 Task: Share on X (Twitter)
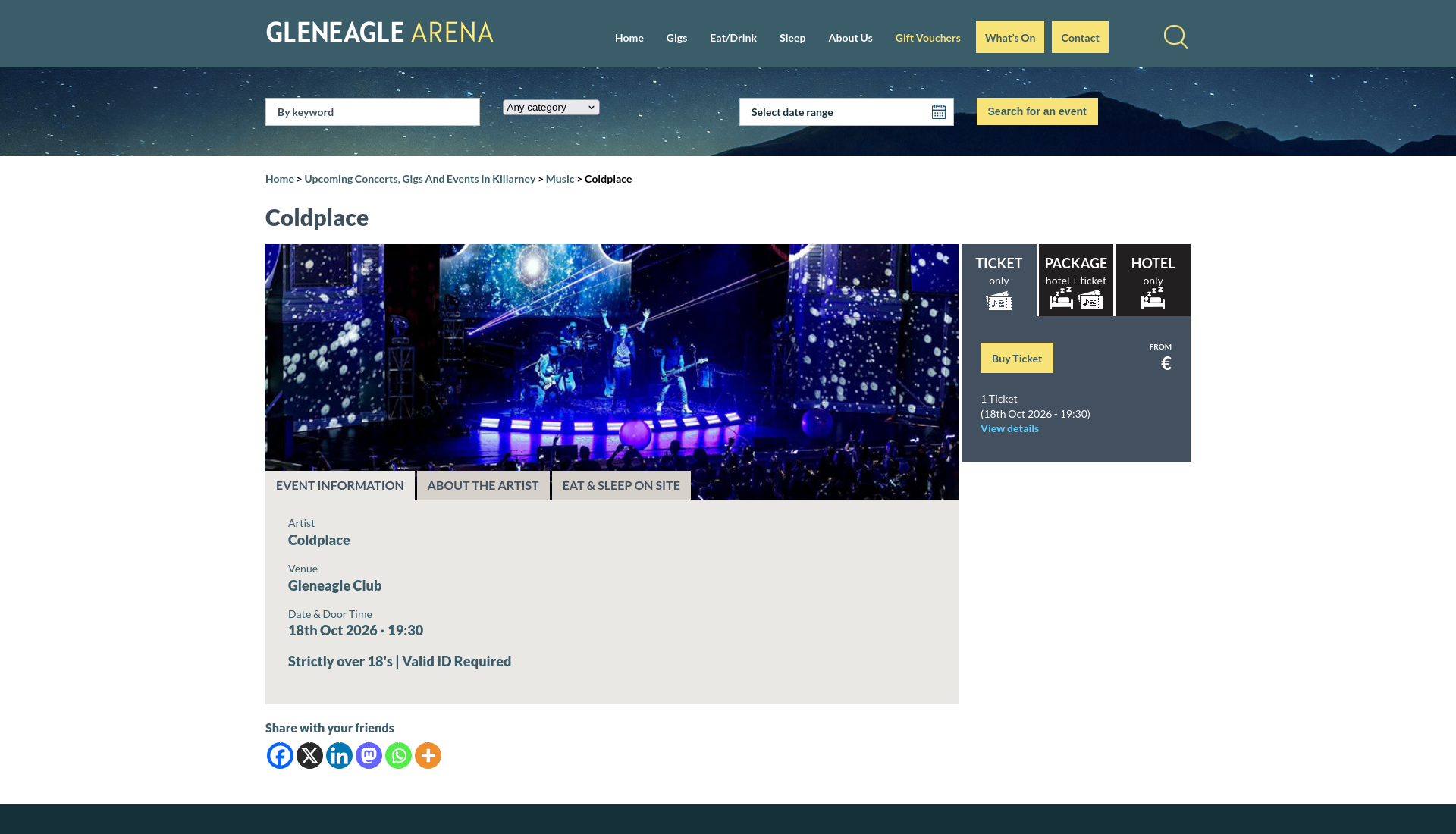pos(309,755)
